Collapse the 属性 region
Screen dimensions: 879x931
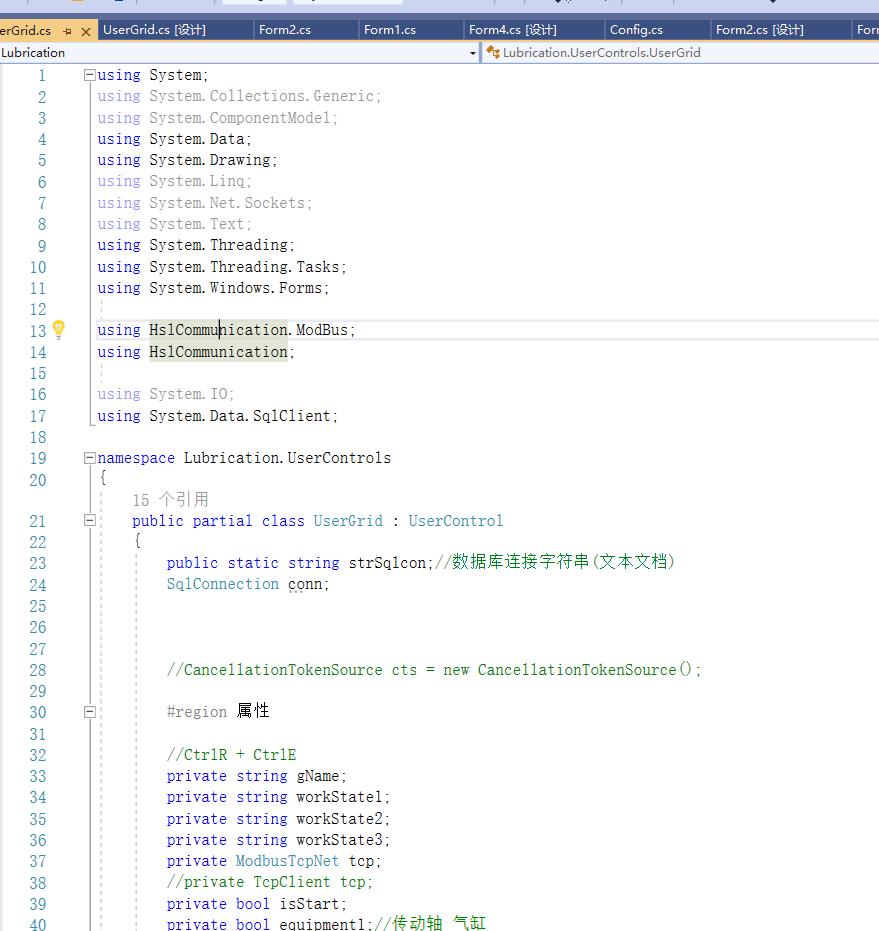[x=90, y=712]
